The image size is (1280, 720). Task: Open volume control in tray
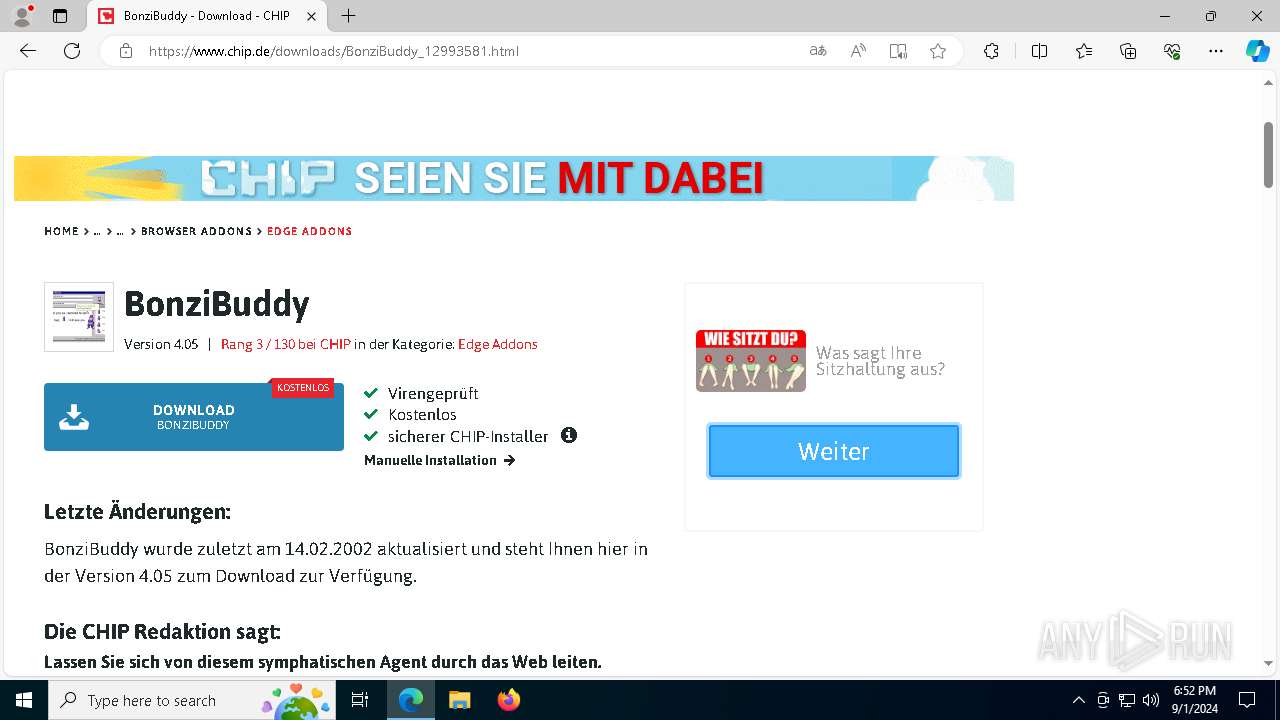tap(1150, 700)
